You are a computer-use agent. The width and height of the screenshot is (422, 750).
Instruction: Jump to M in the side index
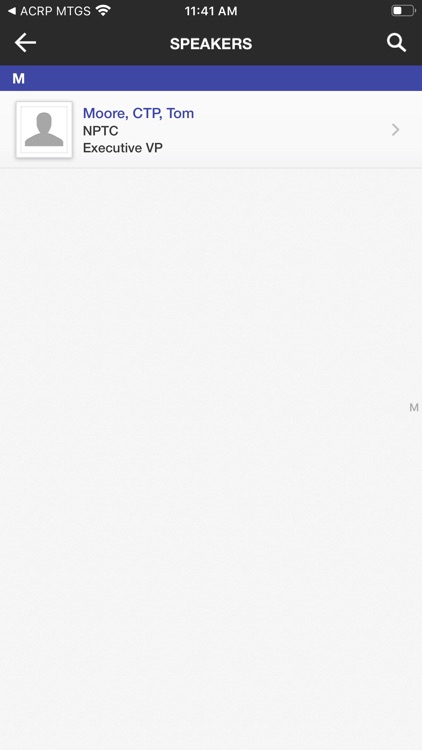tap(414, 408)
